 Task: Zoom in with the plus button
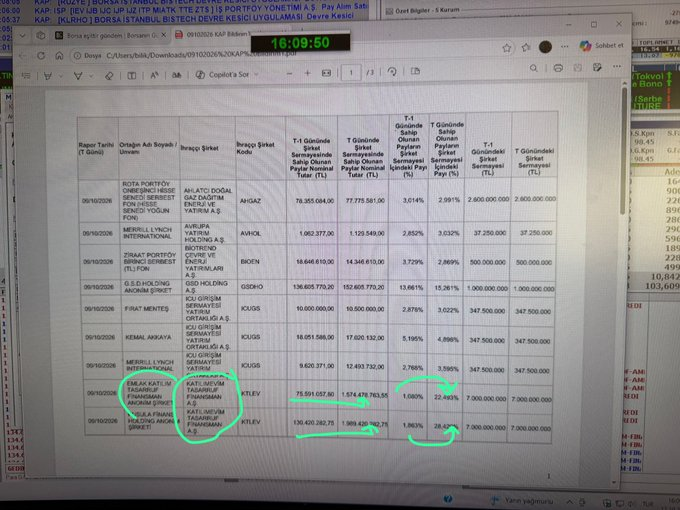point(307,73)
